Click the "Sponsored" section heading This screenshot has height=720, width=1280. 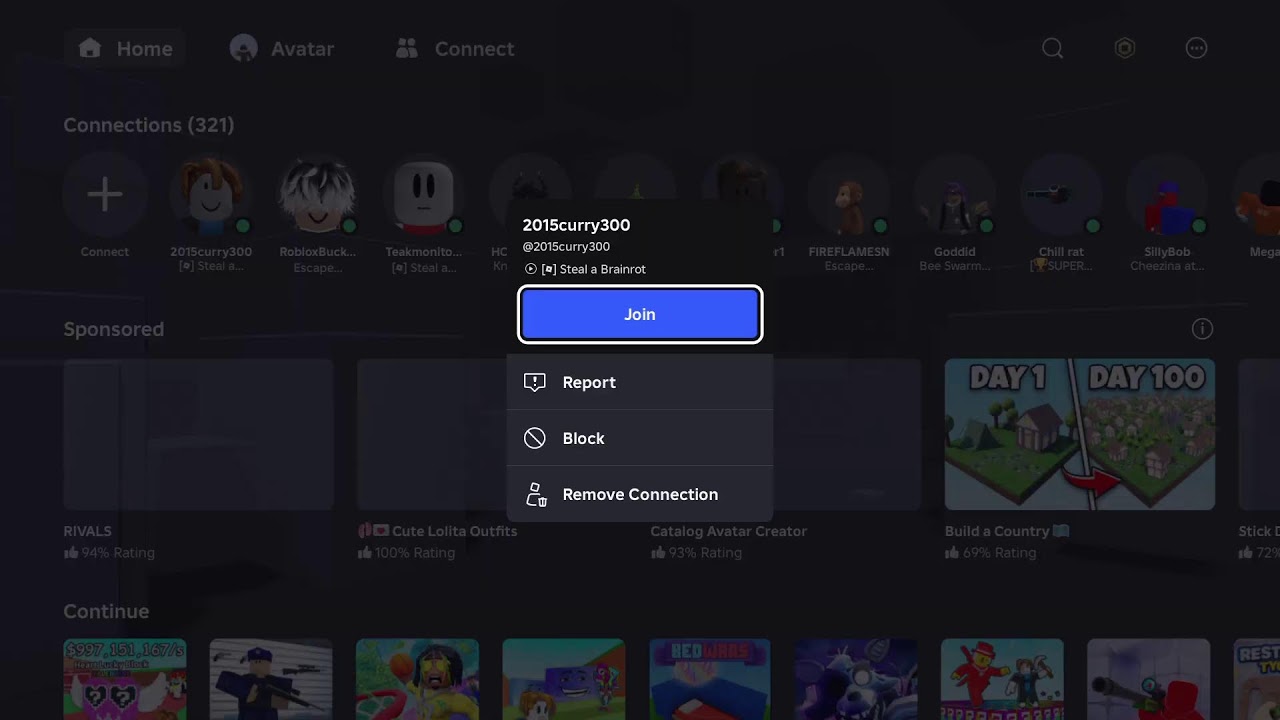click(114, 329)
